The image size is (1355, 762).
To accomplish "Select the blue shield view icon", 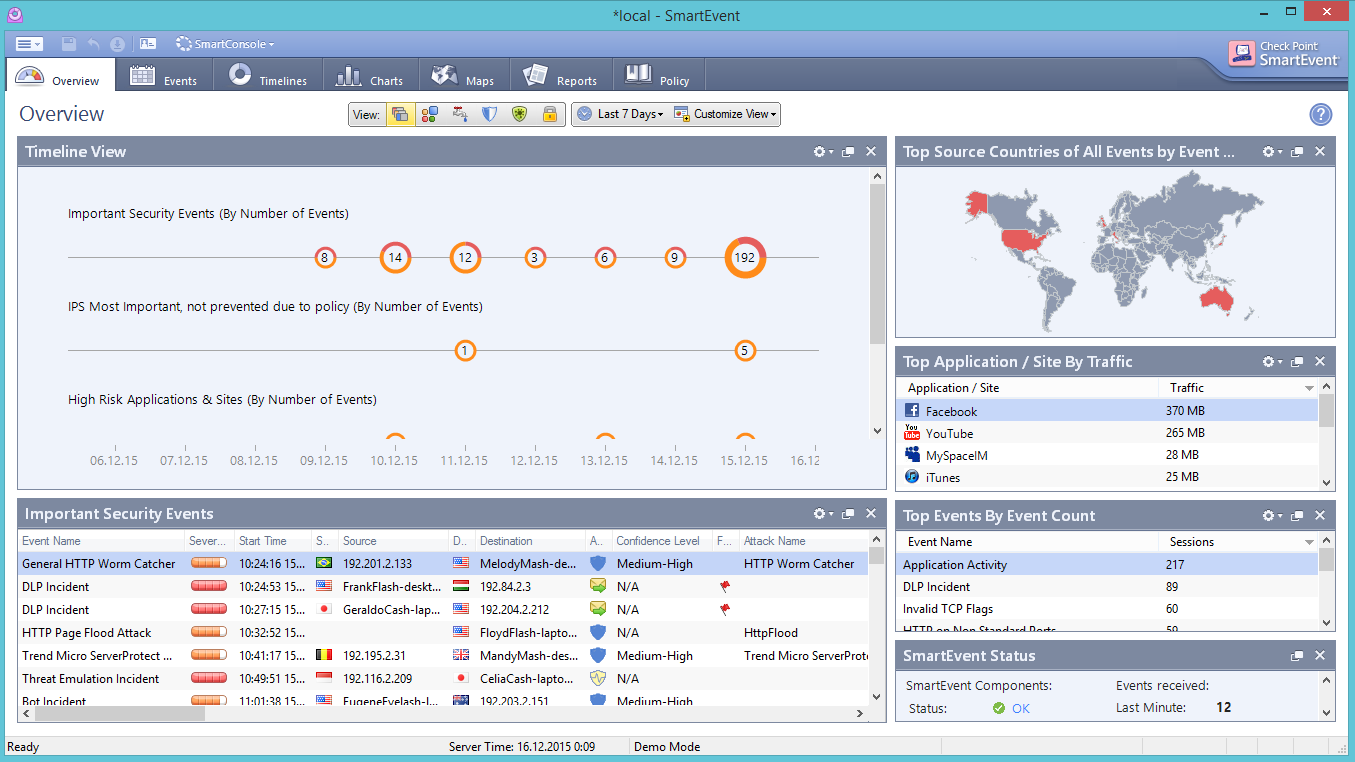I will pyautogui.click(x=489, y=115).
